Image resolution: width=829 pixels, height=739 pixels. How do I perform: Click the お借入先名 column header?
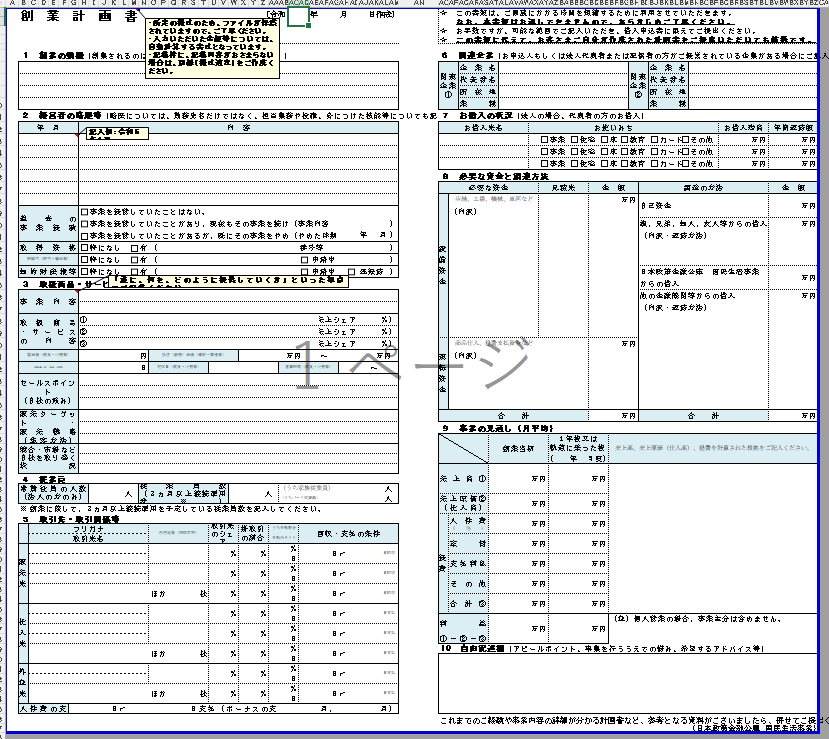click(x=484, y=127)
